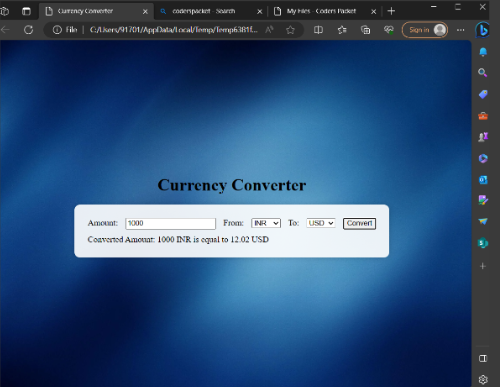Click the Read aloud icon
The image size is (500, 387).
coord(269,30)
